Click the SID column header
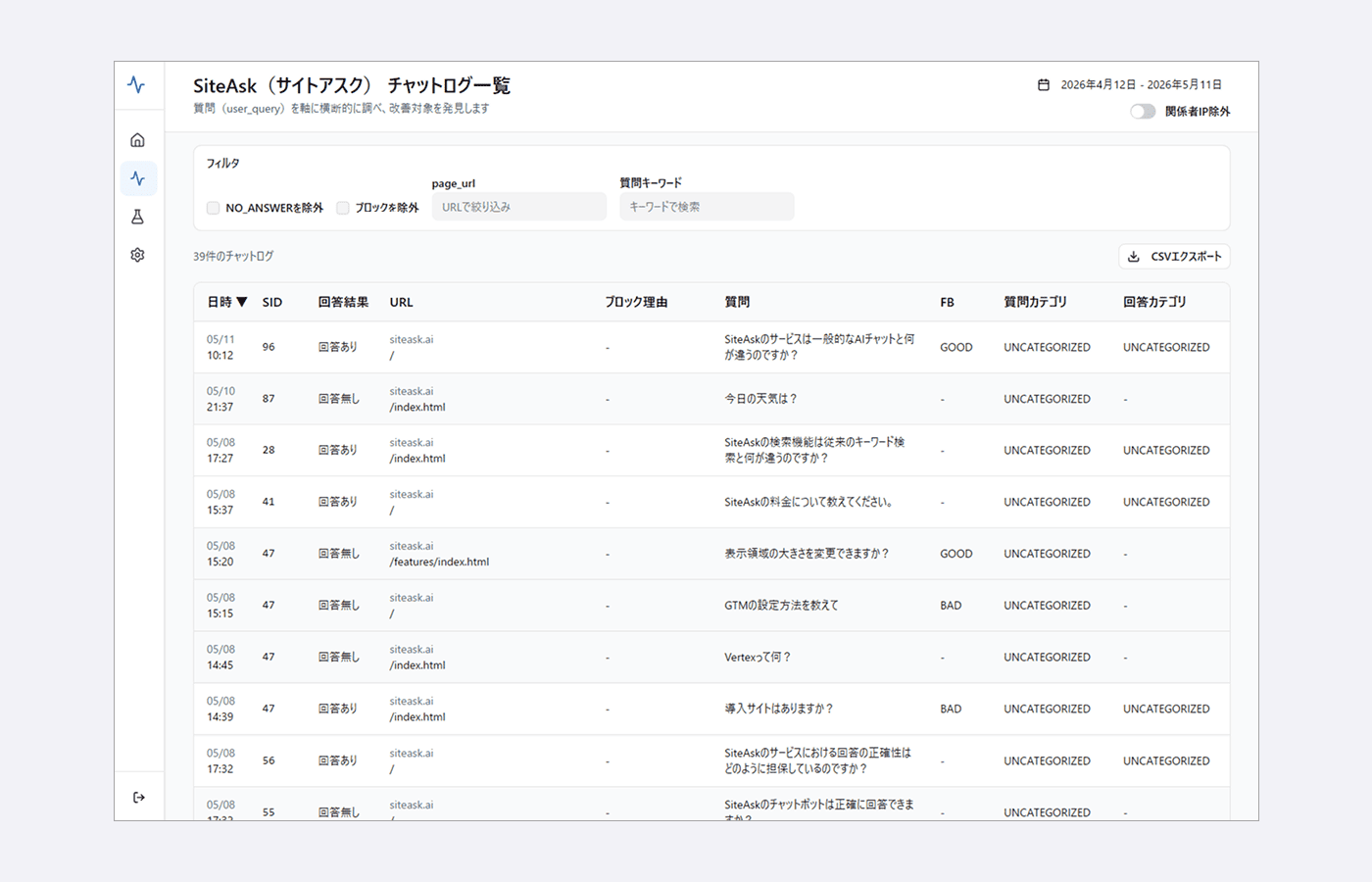 [x=272, y=302]
